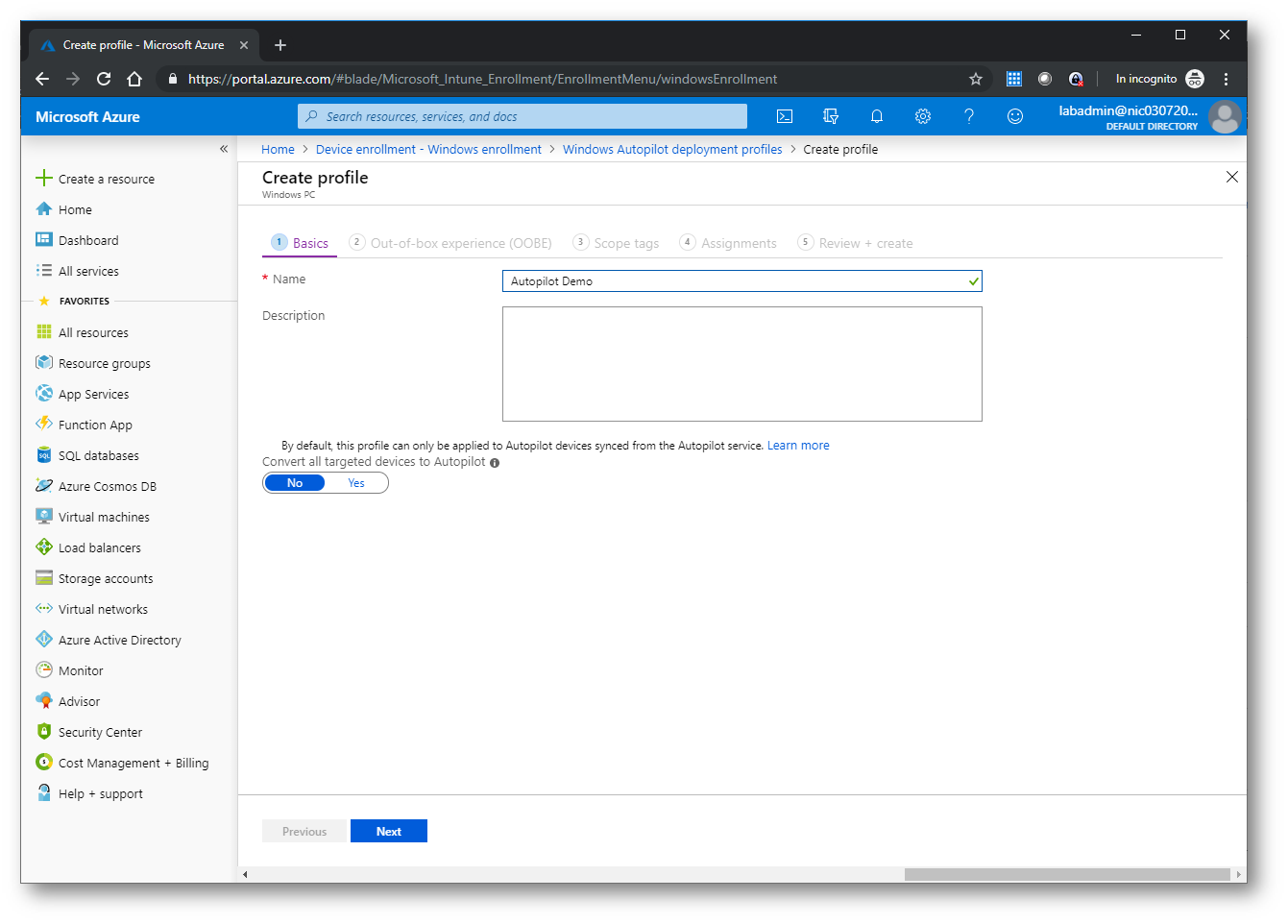Click the Storage accounts icon

pyautogui.click(x=44, y=577)
